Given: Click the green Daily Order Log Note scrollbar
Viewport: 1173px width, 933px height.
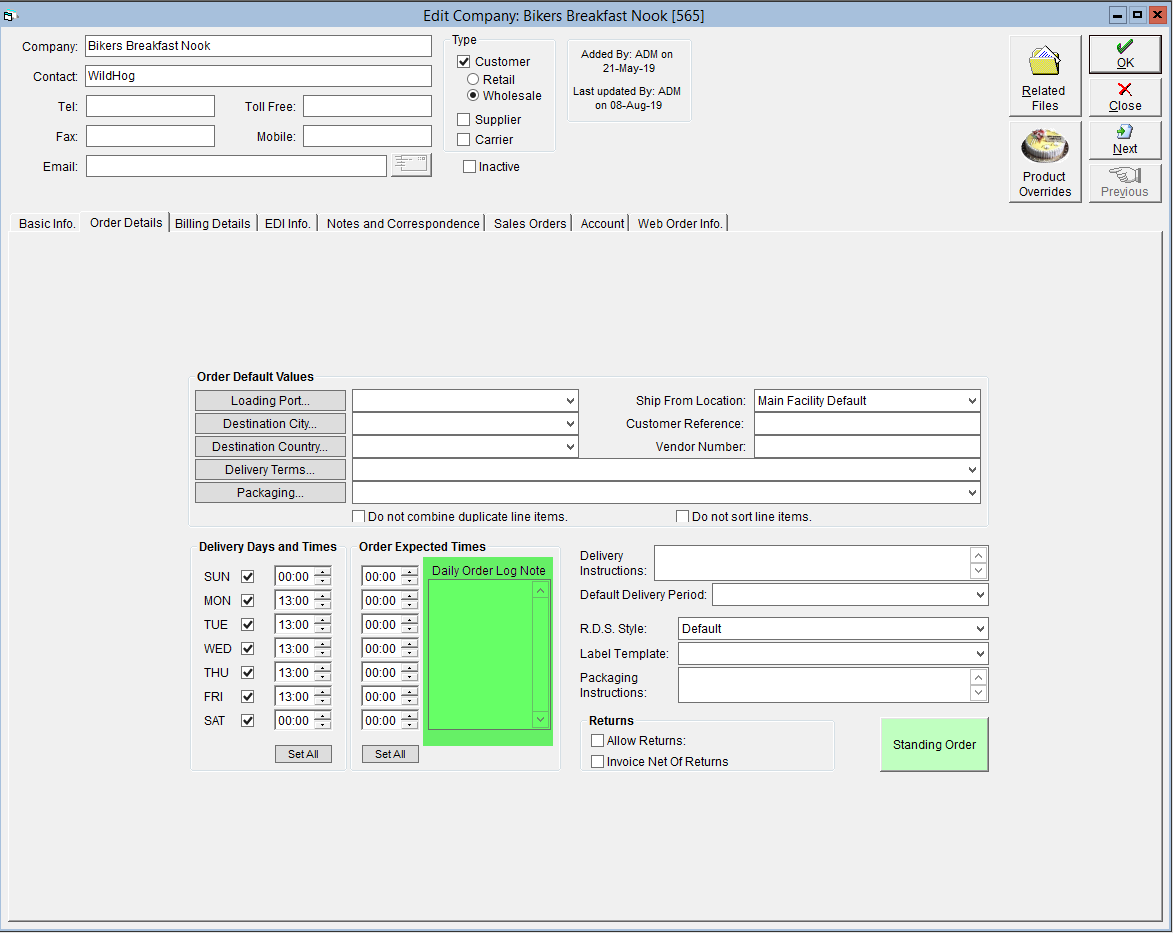Looking at the screenshot, I should [540, 655].
